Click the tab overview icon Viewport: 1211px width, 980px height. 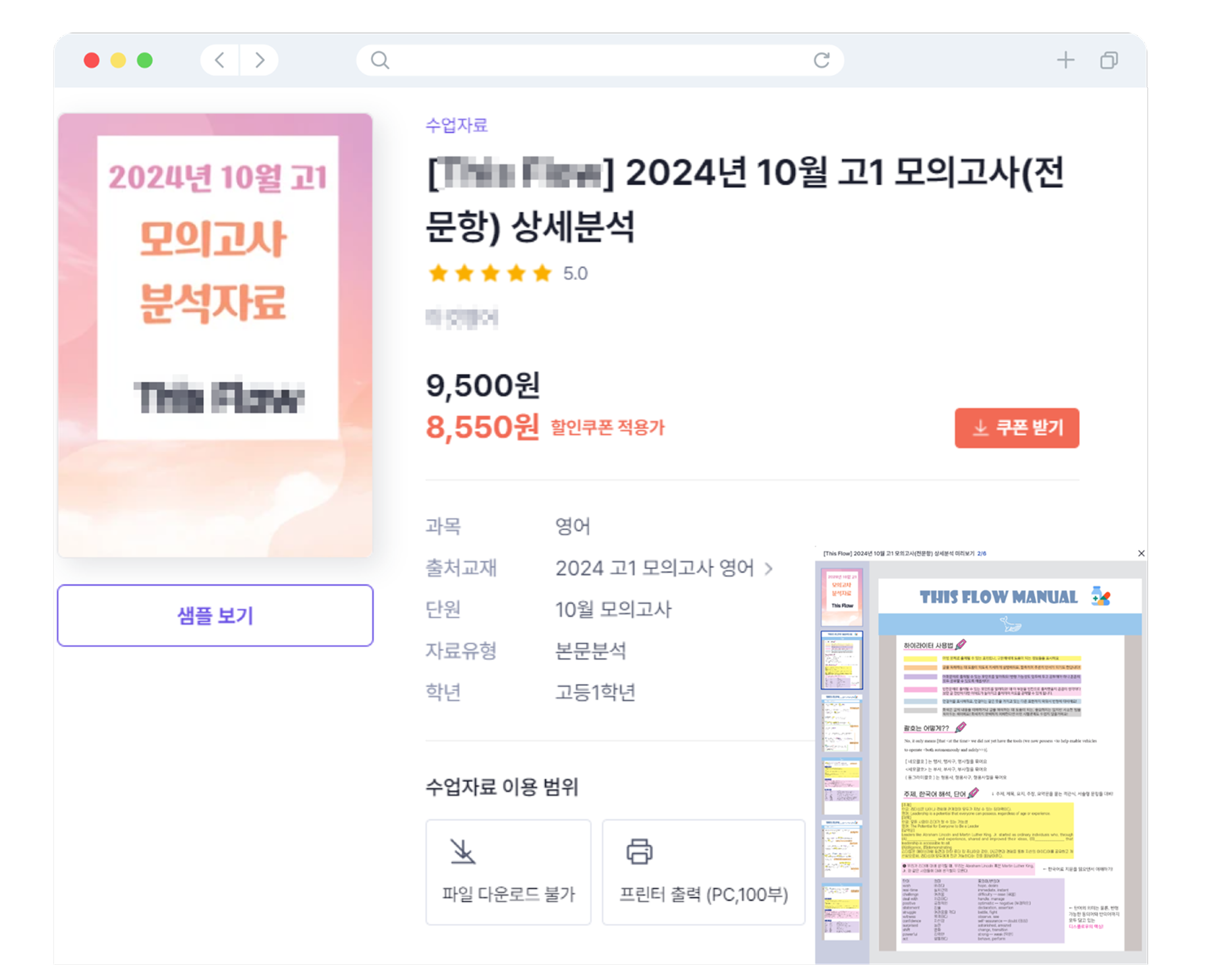coord(1109,61)
